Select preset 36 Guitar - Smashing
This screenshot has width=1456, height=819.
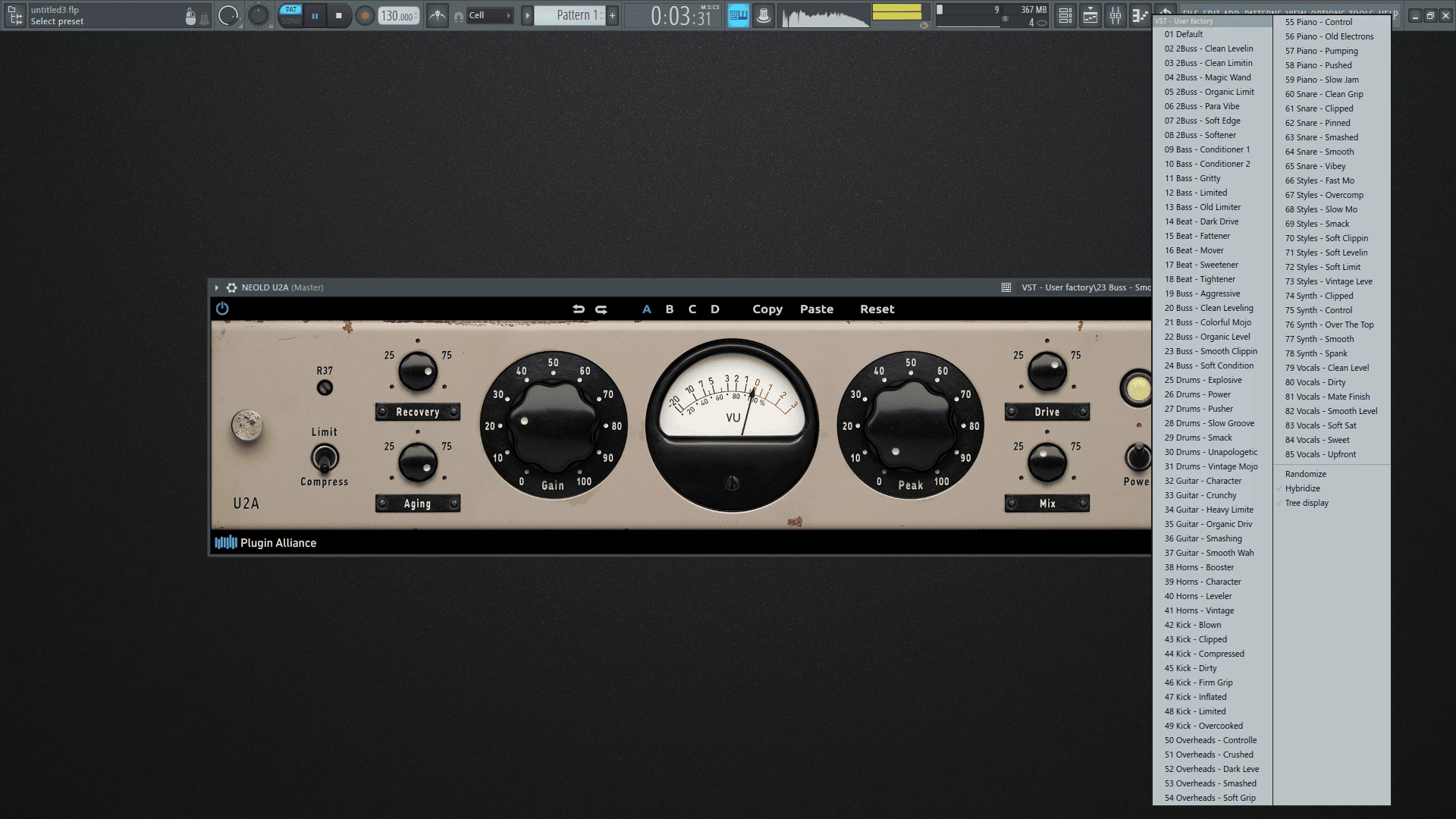tap(1212, 538)
